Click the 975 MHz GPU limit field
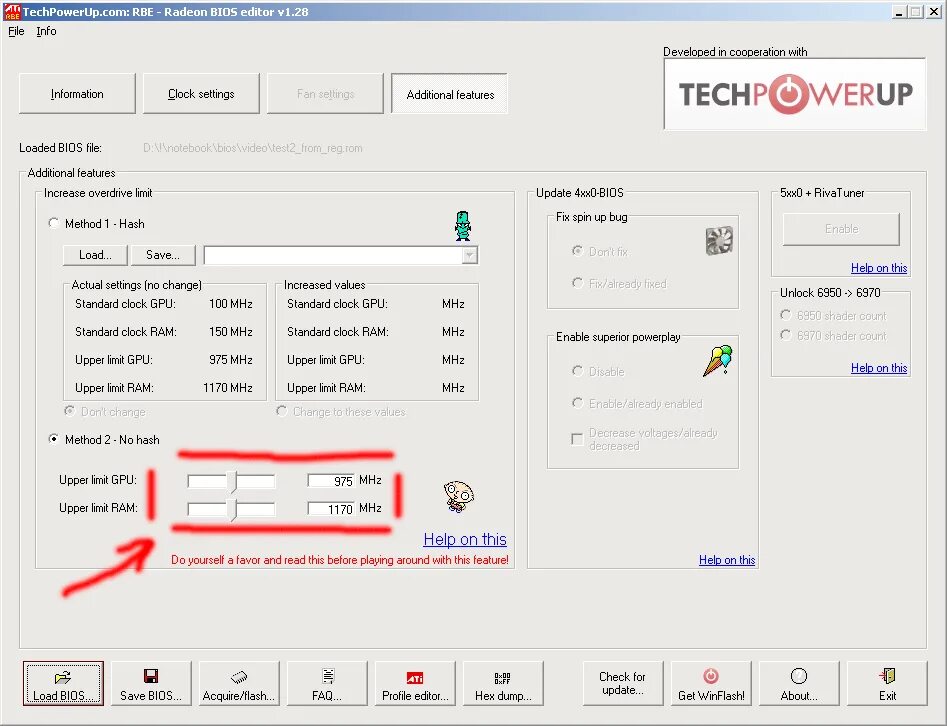Viewport: 947px width, 726px height. coord(331,481)
